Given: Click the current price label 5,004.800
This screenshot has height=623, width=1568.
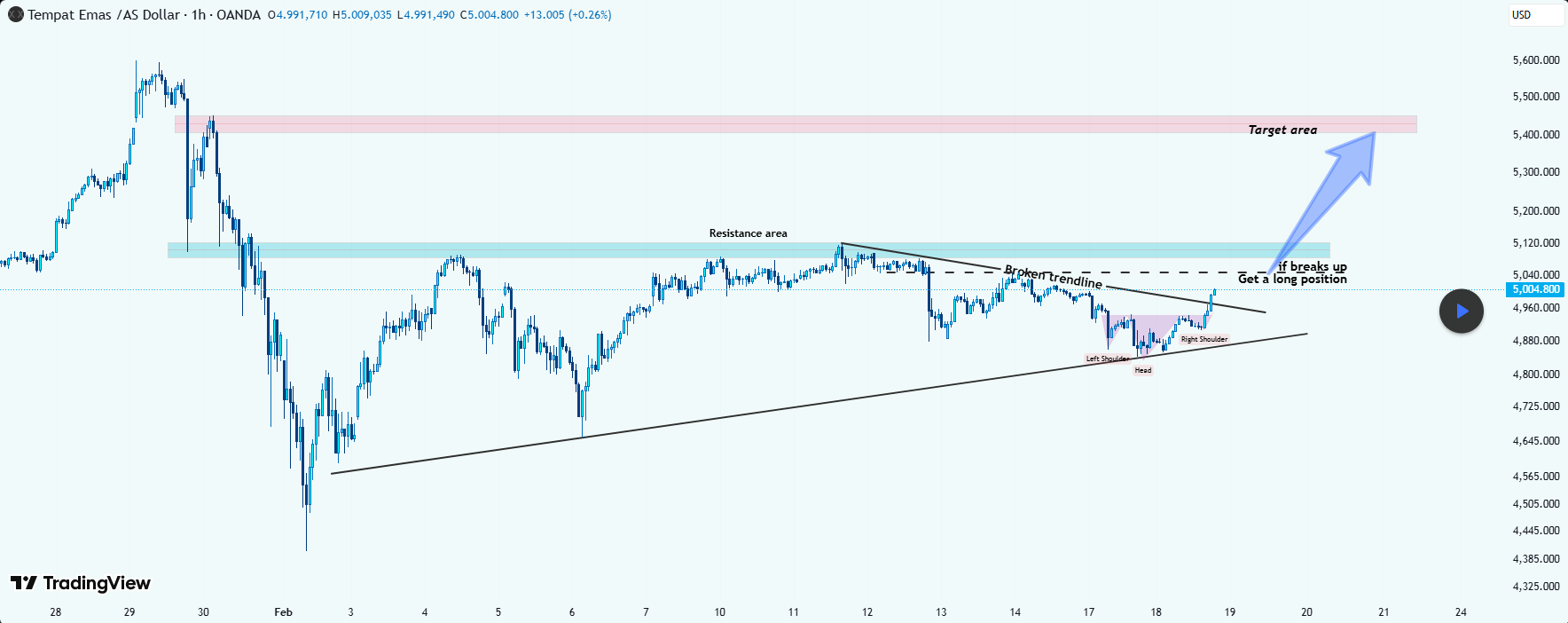Looking at the screenshot, I should pyautogui.click(x=1536, y=289).
